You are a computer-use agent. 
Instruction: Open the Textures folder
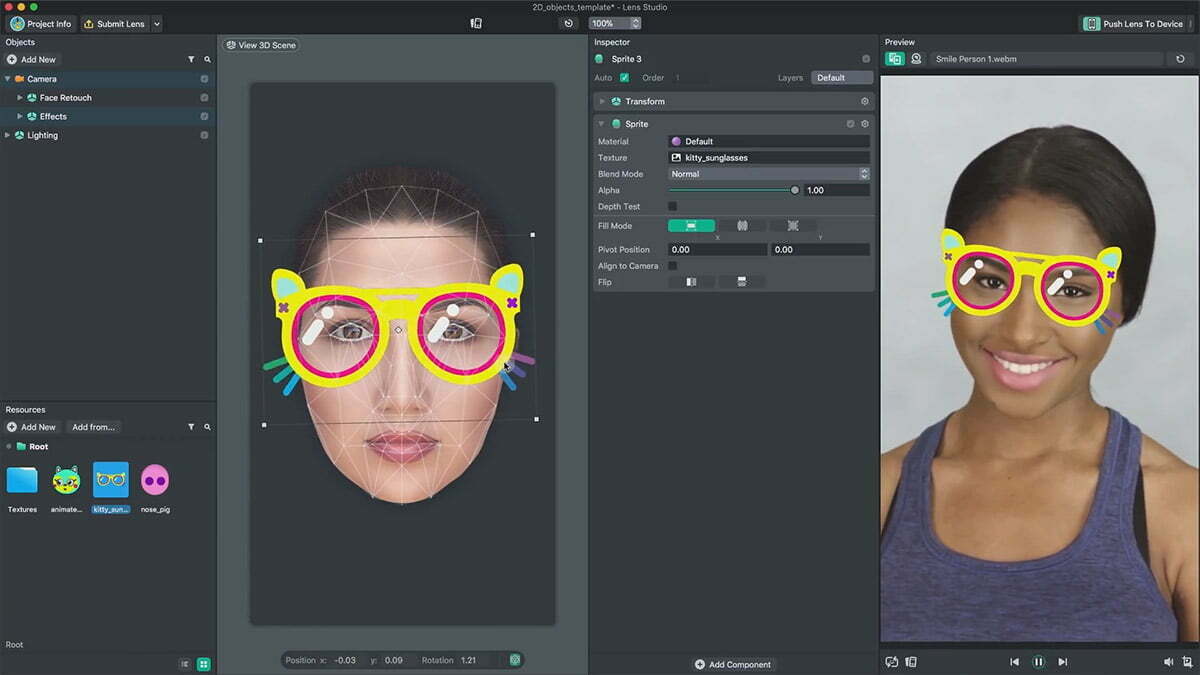point(22,481)
